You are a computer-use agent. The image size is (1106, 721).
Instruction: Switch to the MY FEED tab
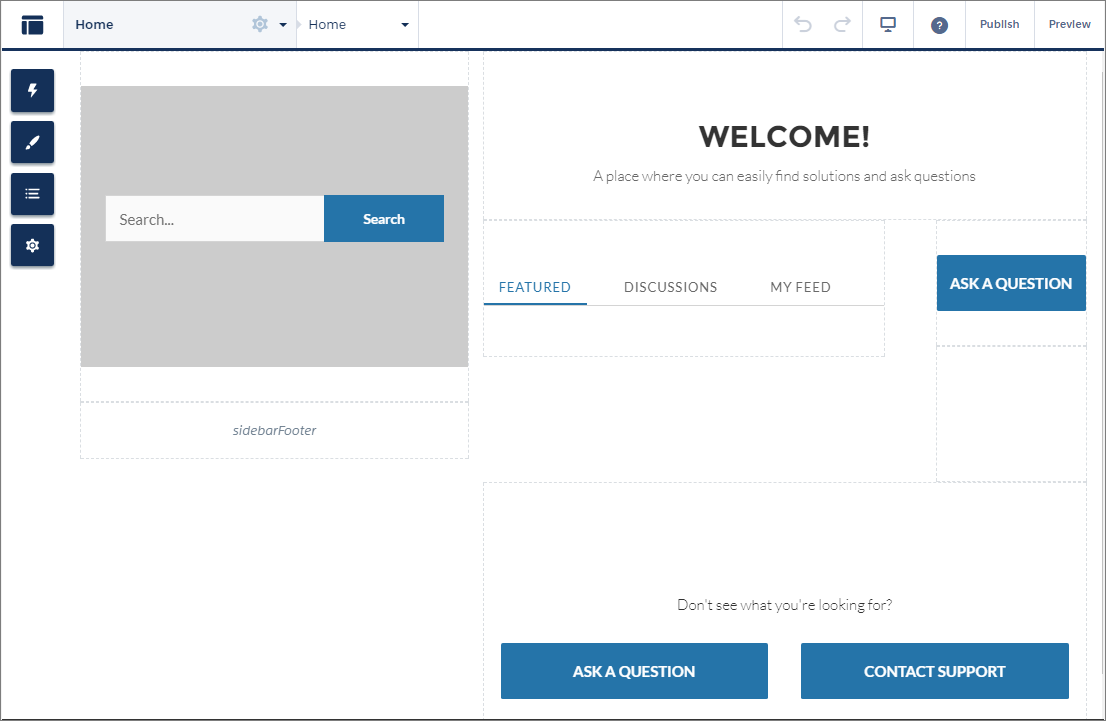(800, 287)
